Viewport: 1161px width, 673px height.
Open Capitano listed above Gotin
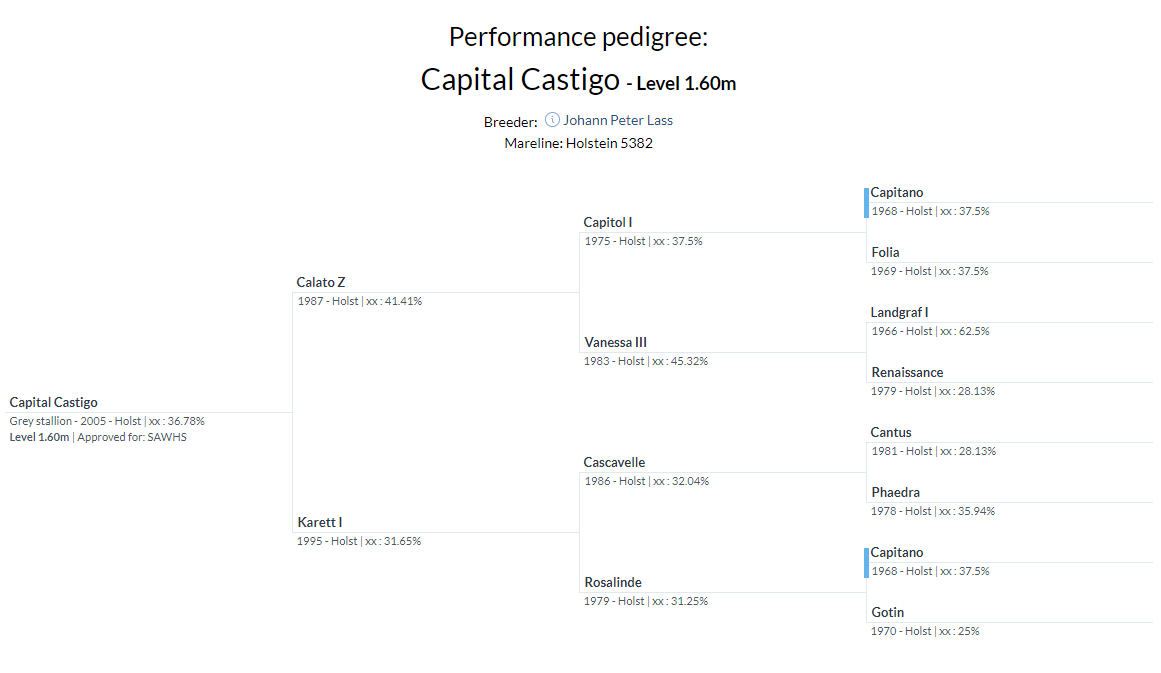click(x=897, y=552)
